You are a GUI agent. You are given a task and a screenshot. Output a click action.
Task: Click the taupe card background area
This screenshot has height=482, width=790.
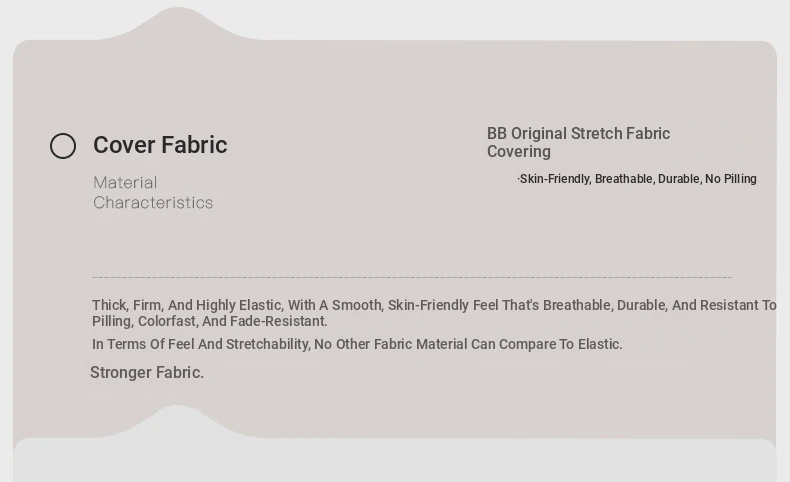coord(353,237)
